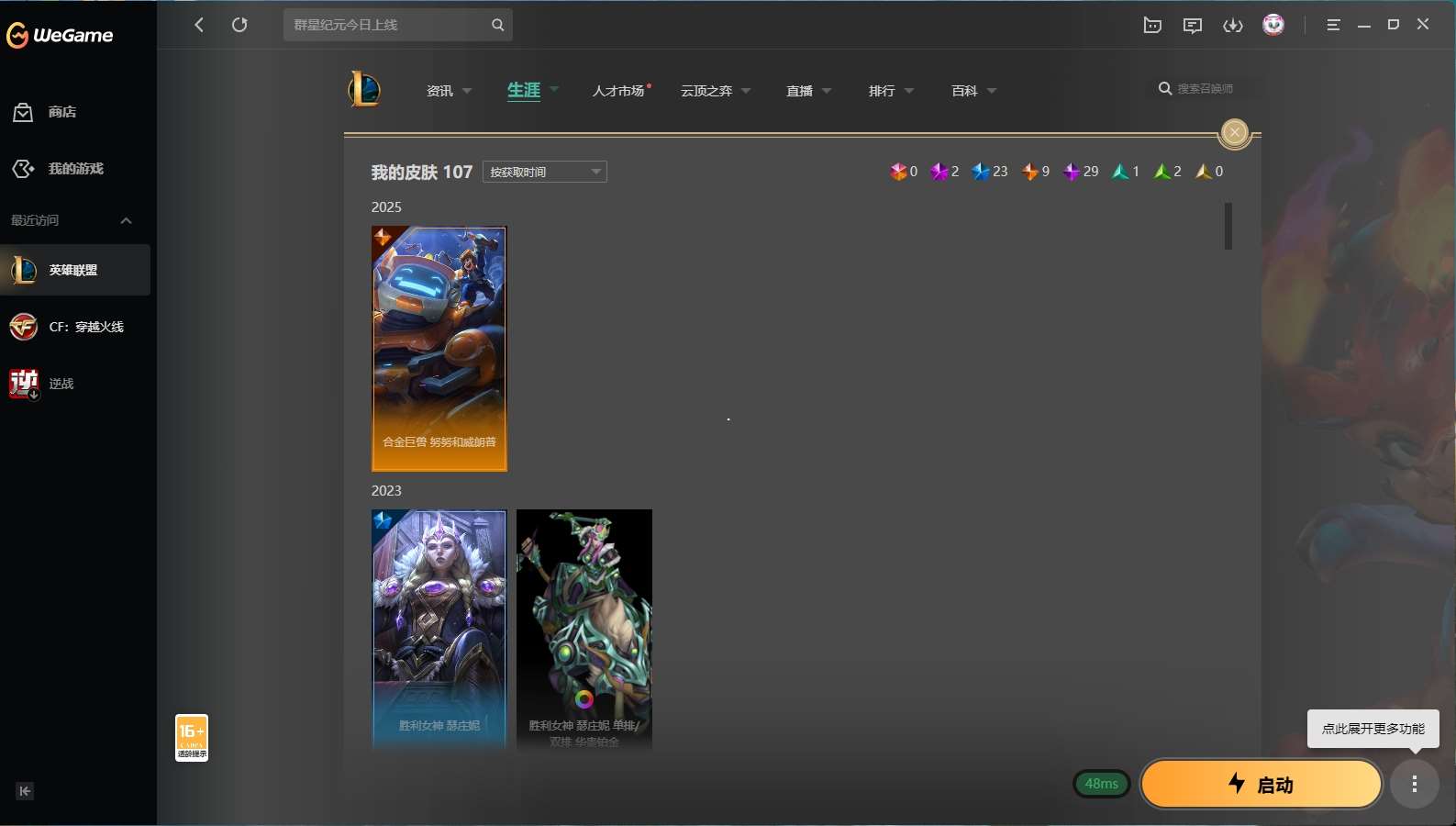This screenshot has height=826, width=1456.
Task: Expand the 排行 menu
Action: (891, 91)
